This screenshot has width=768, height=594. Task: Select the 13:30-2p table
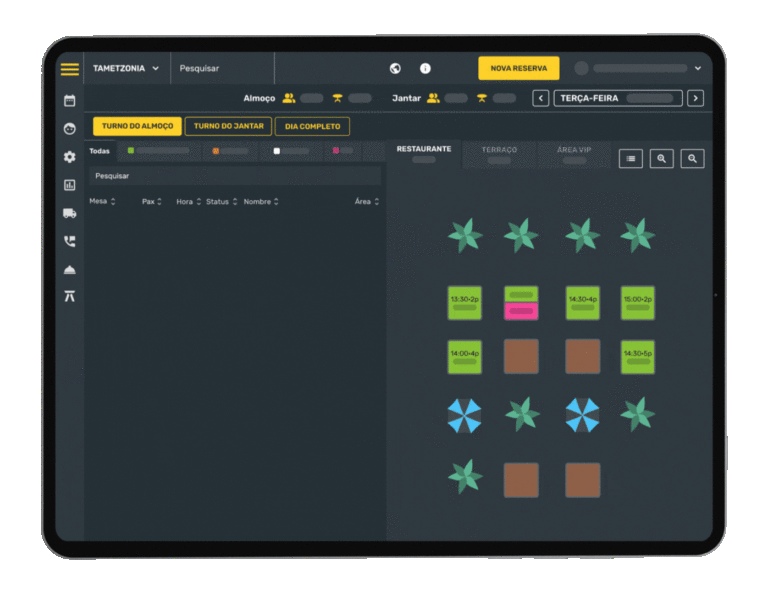click(x=464, y=303)
